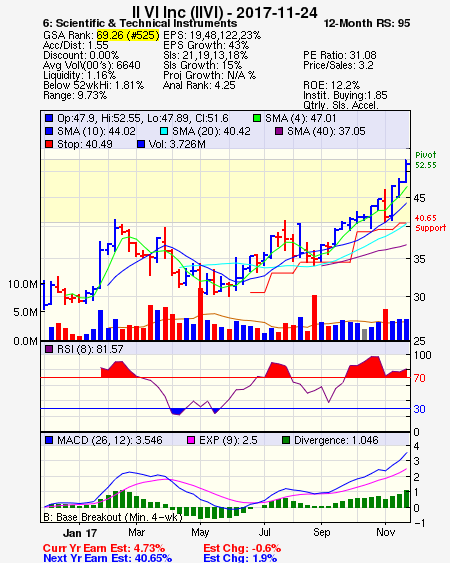Screen dimensions: 450x563
Task: Click the highlighted GSA Rank value 69.26 (#525)
Action: [x=128, y=35]
